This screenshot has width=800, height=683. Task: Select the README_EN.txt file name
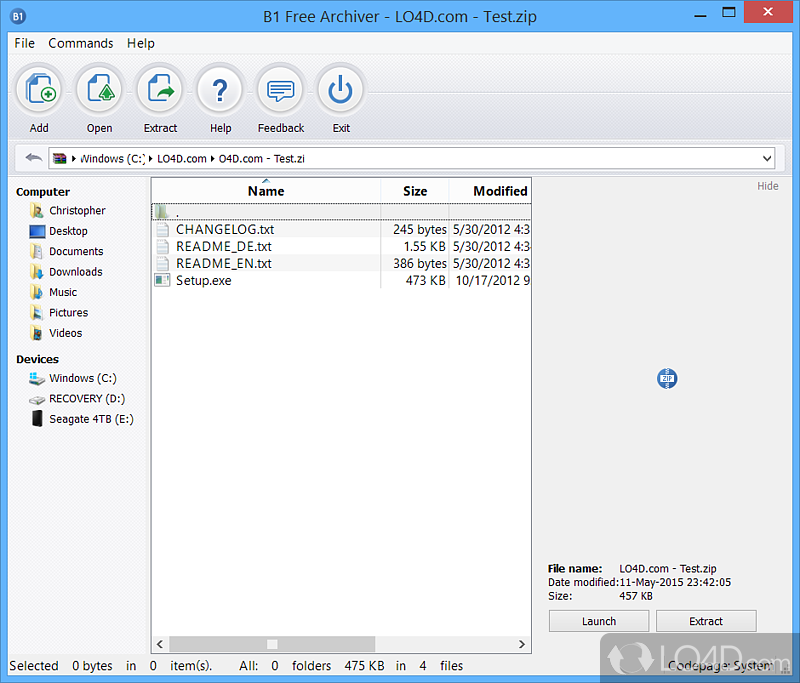click(223, 263)
